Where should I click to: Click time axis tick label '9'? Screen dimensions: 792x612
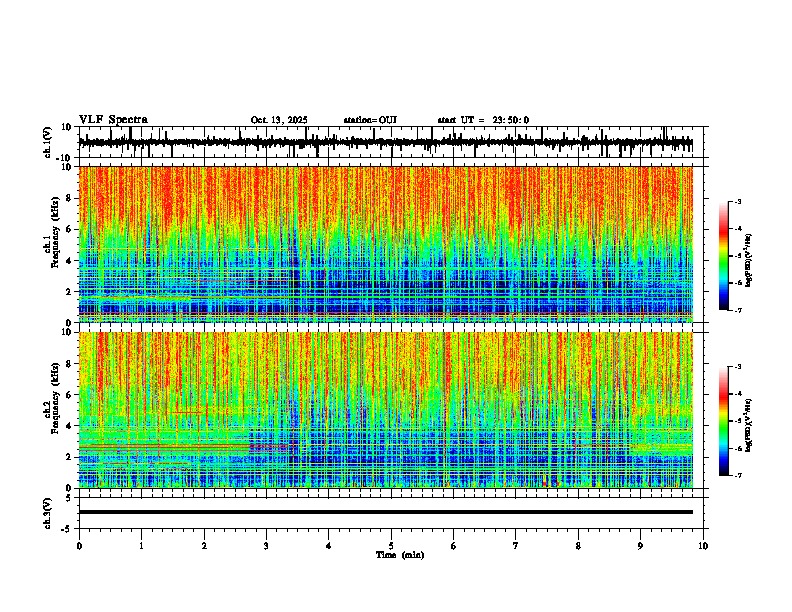[640, 546]
